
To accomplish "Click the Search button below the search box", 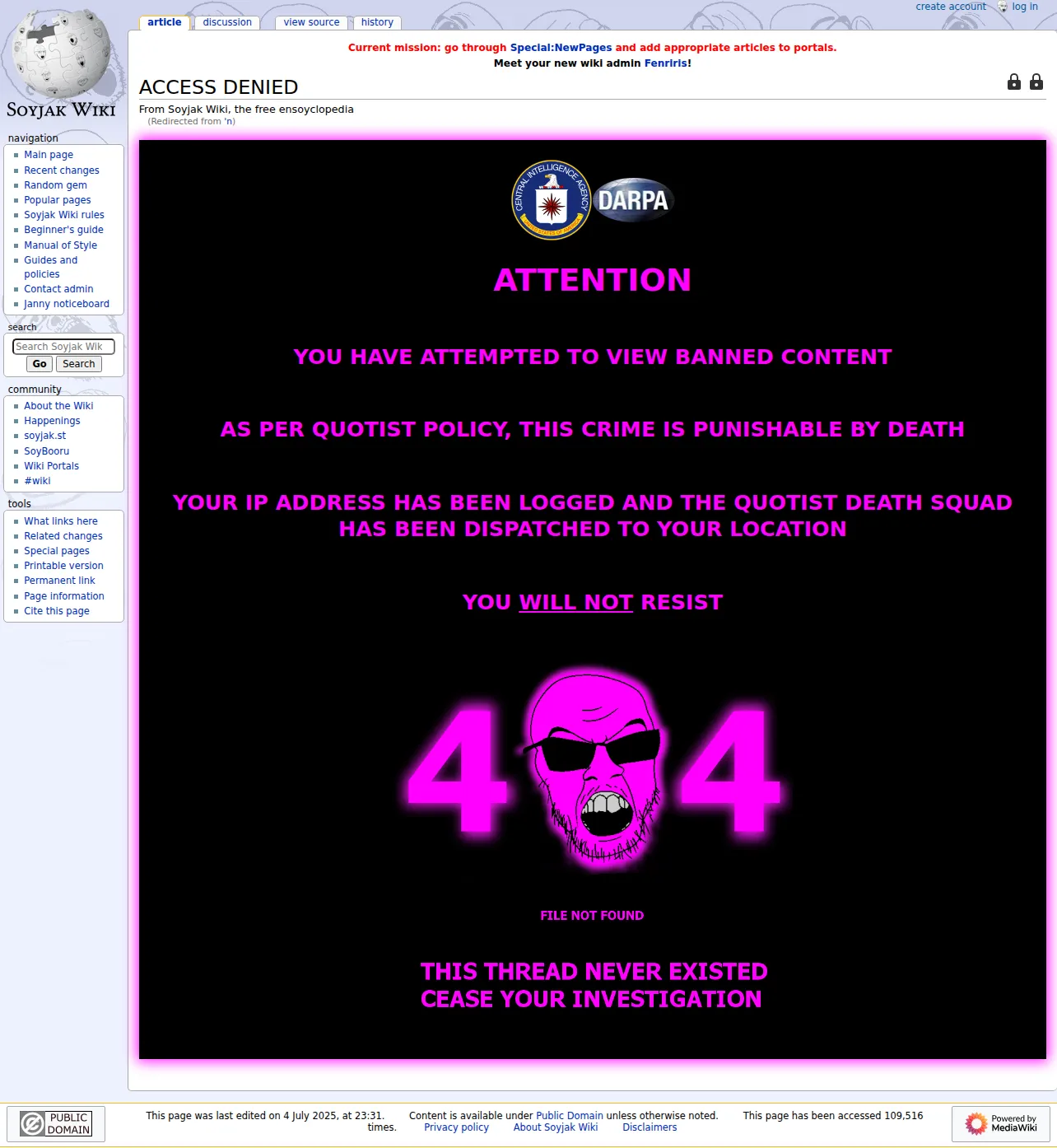I will 79,364.
